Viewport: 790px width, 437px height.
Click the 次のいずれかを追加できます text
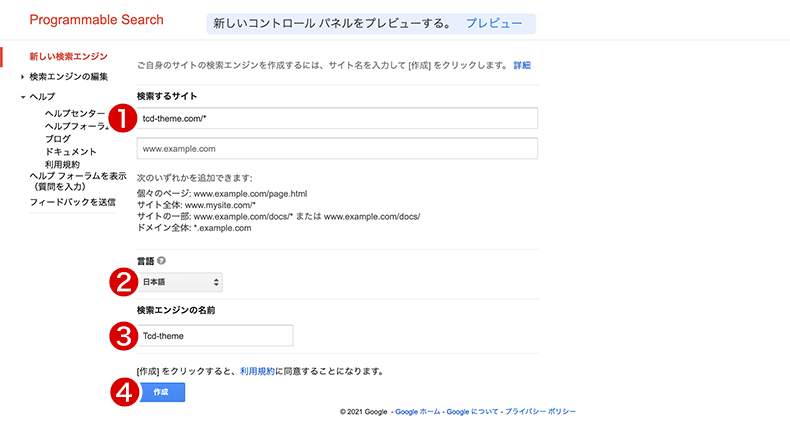tap(194, 178)
